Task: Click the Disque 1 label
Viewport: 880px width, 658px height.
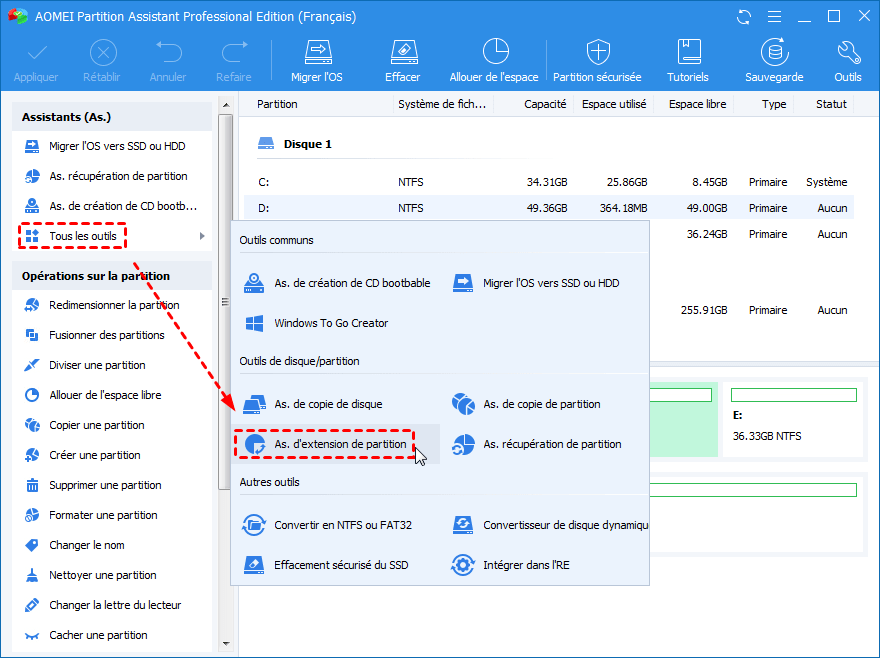Action: [308, 144]
